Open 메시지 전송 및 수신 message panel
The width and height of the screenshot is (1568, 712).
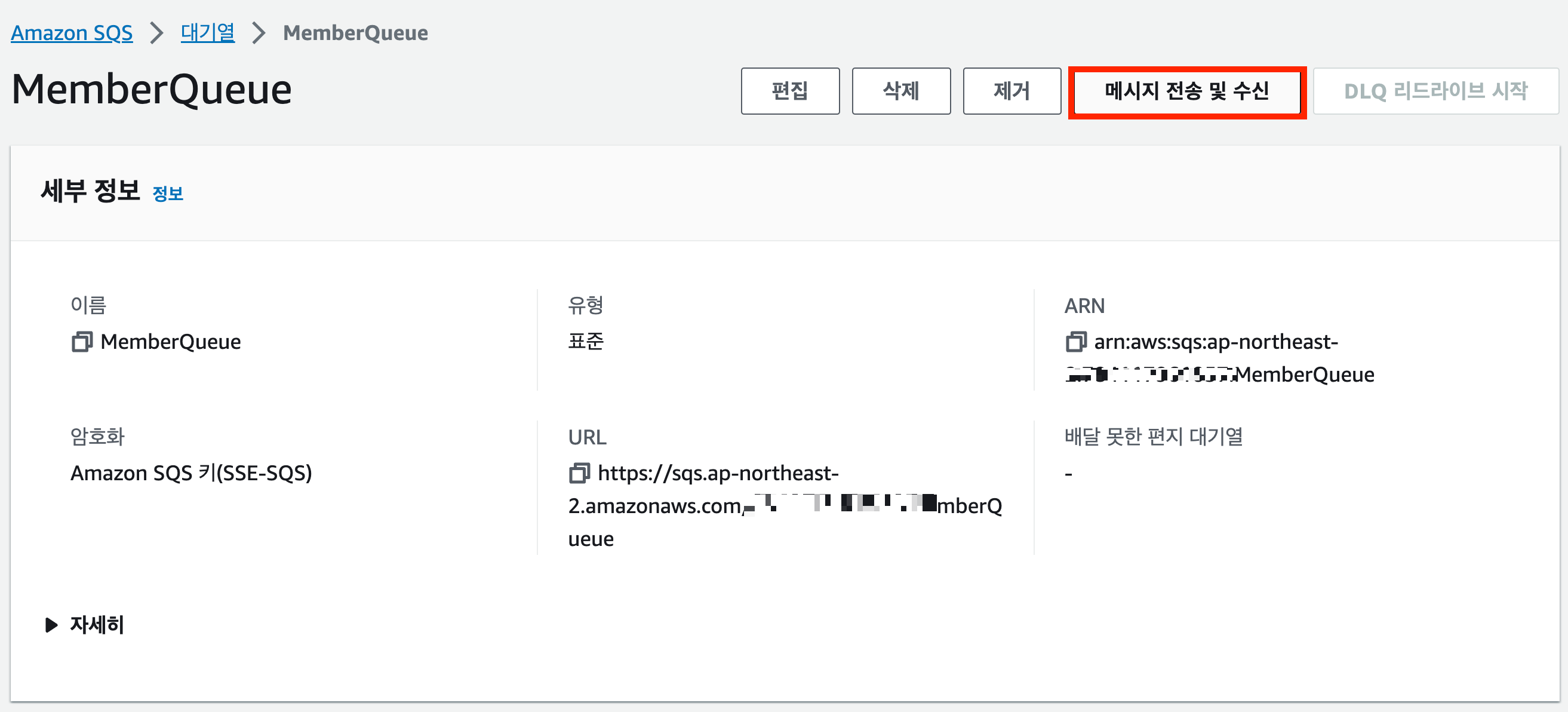click(1186, 91)
